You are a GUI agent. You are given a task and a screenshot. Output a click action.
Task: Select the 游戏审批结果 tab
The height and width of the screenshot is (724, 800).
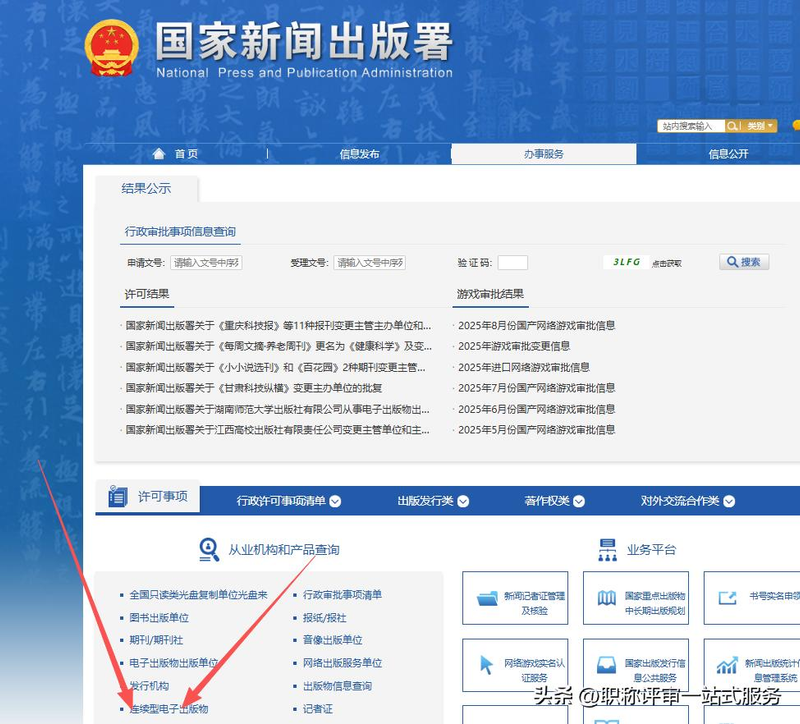tap(493, 291)
